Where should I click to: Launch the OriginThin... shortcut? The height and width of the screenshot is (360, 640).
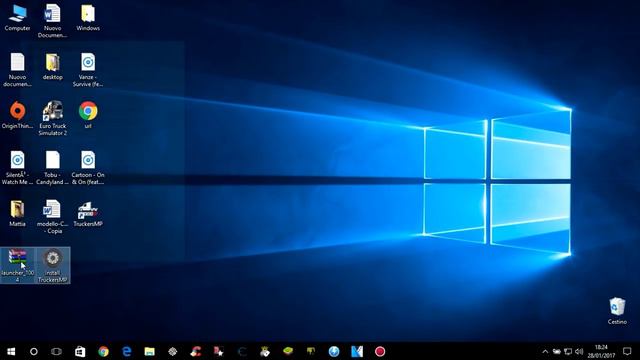[17, 116]
